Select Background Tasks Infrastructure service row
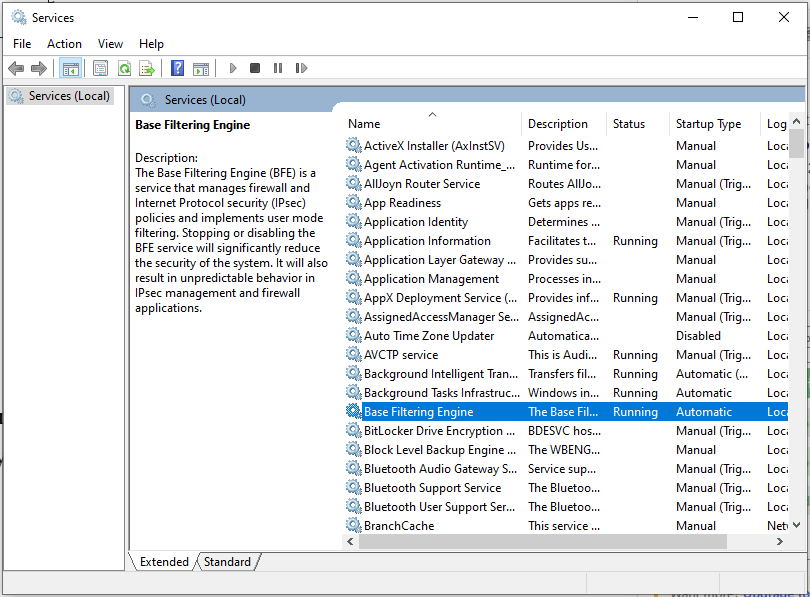Screen dimensions: 810x597 tap(566, 392)
